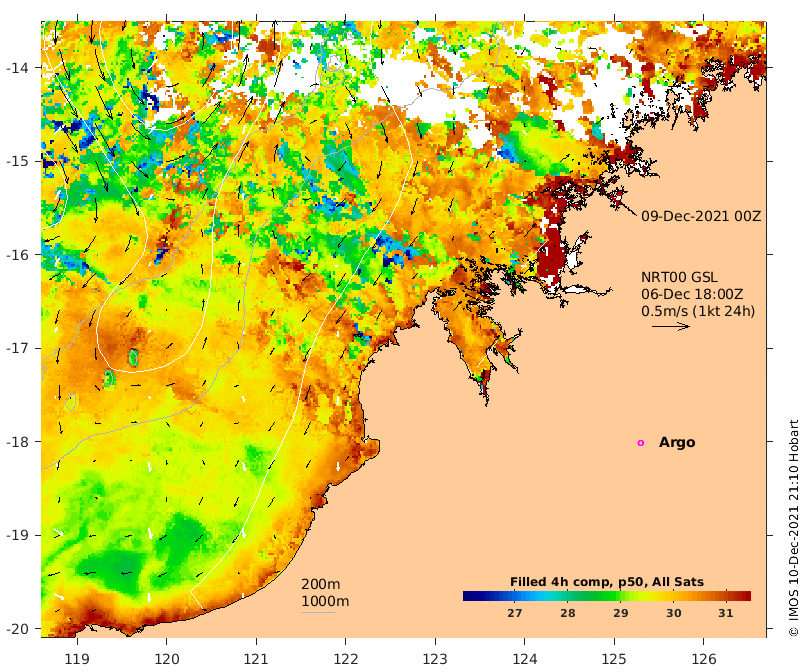The width and height of the screenshot is (810, 672).
Task: Click the dark blue end of the colorbar
Action: pos(469,596)
